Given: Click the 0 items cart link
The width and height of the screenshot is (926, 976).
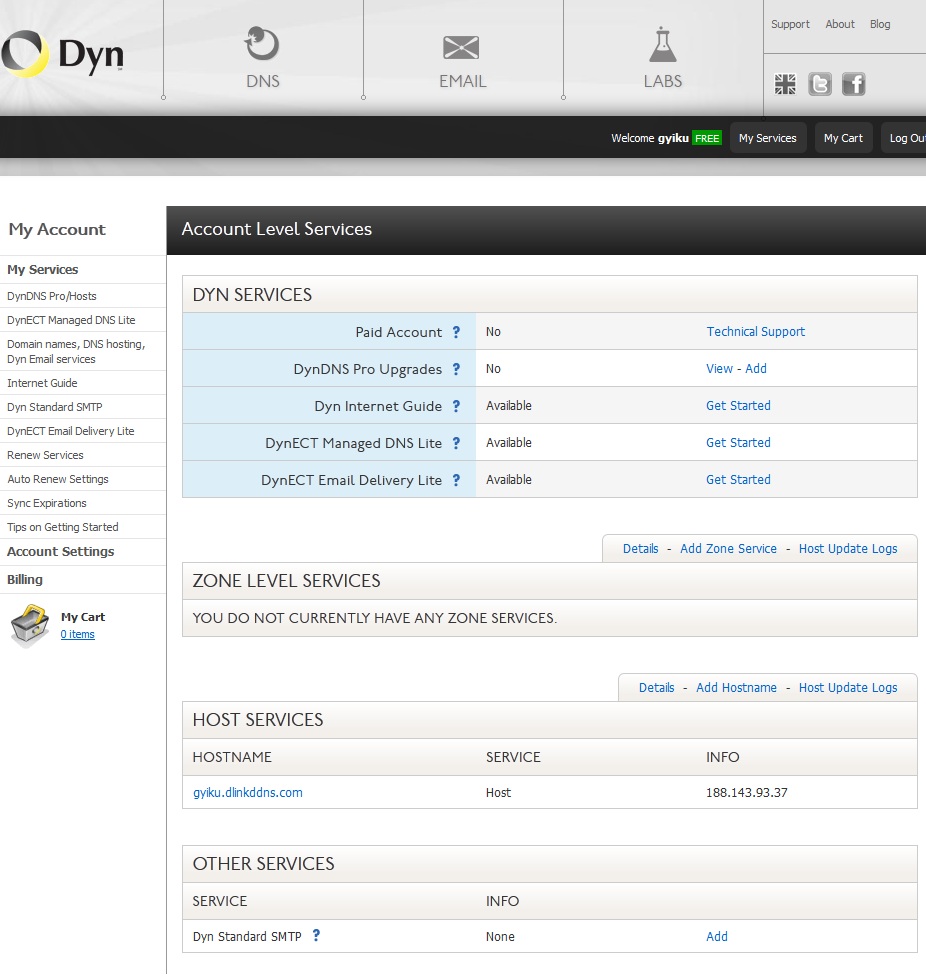Looking at the screenshot, I should pyautogui.click(x=77, y=634).
